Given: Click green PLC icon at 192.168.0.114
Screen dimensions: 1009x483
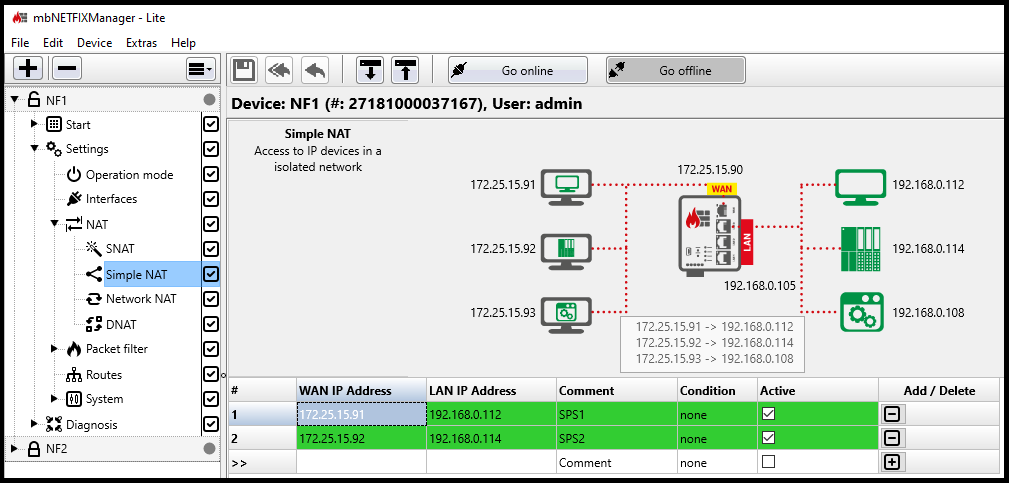Looking at the screenshot, I should click(x=861, y=248).
